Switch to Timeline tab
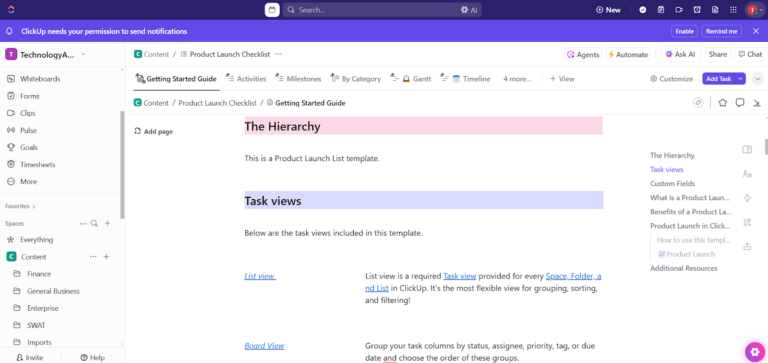This screenshot has width=768, height=363. click(465, 79)
